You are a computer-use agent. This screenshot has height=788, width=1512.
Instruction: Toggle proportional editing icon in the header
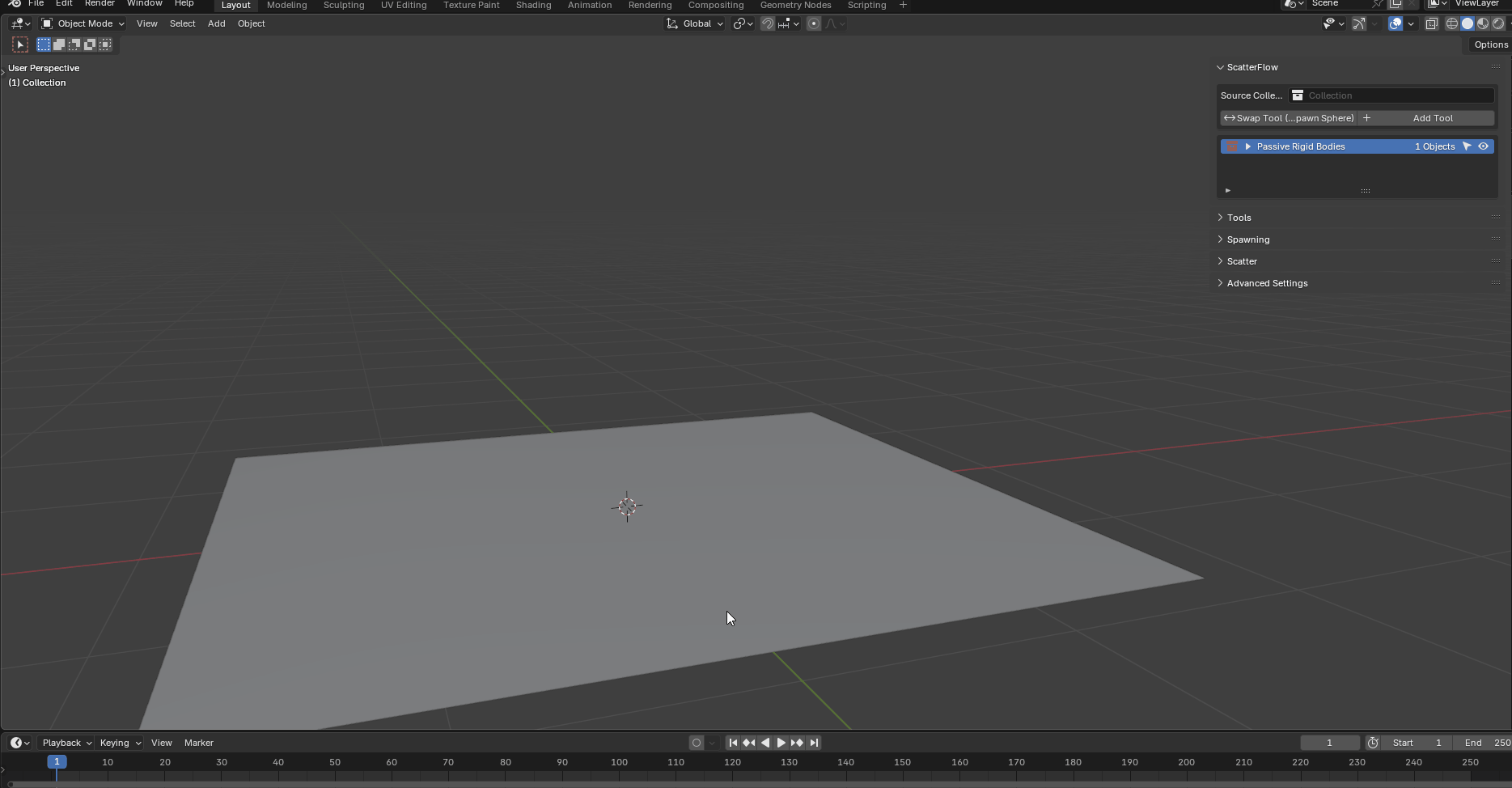pyautogui.click(x=813, y=23)
